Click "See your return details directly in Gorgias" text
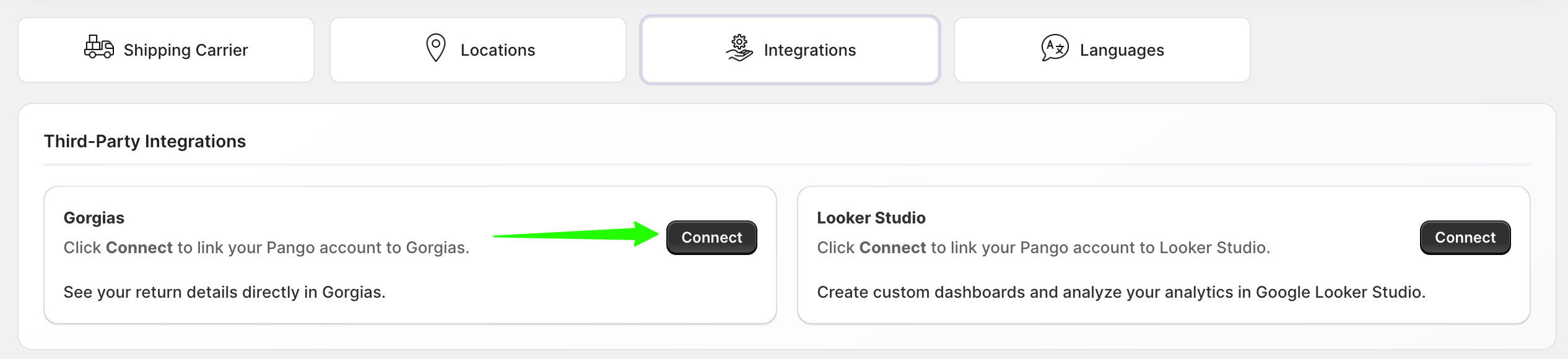 click(x=224, y=292)
